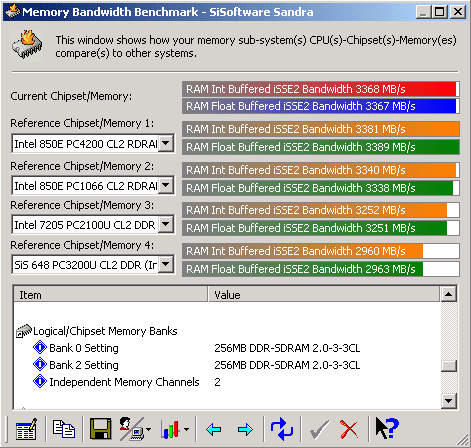Click the Copy documents icon
Image resolution: width=471 pixels, height=448 pixels.
click(64, 429)
